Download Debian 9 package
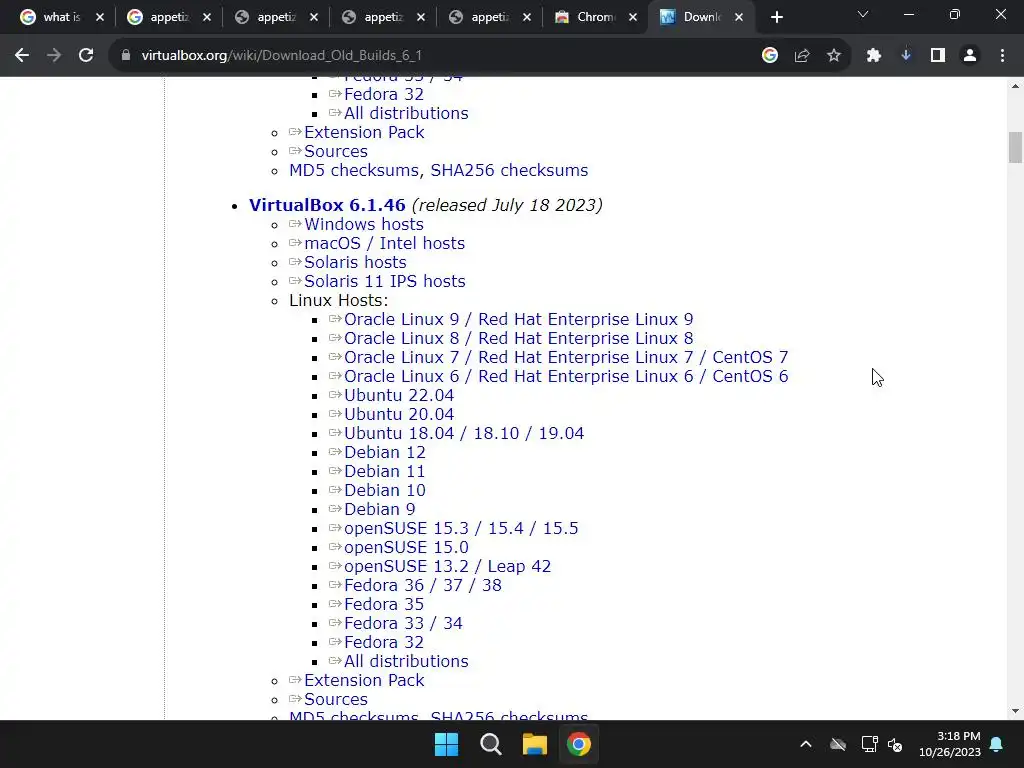This screenshot has height=768, width=1024. [x=379, y=509]
